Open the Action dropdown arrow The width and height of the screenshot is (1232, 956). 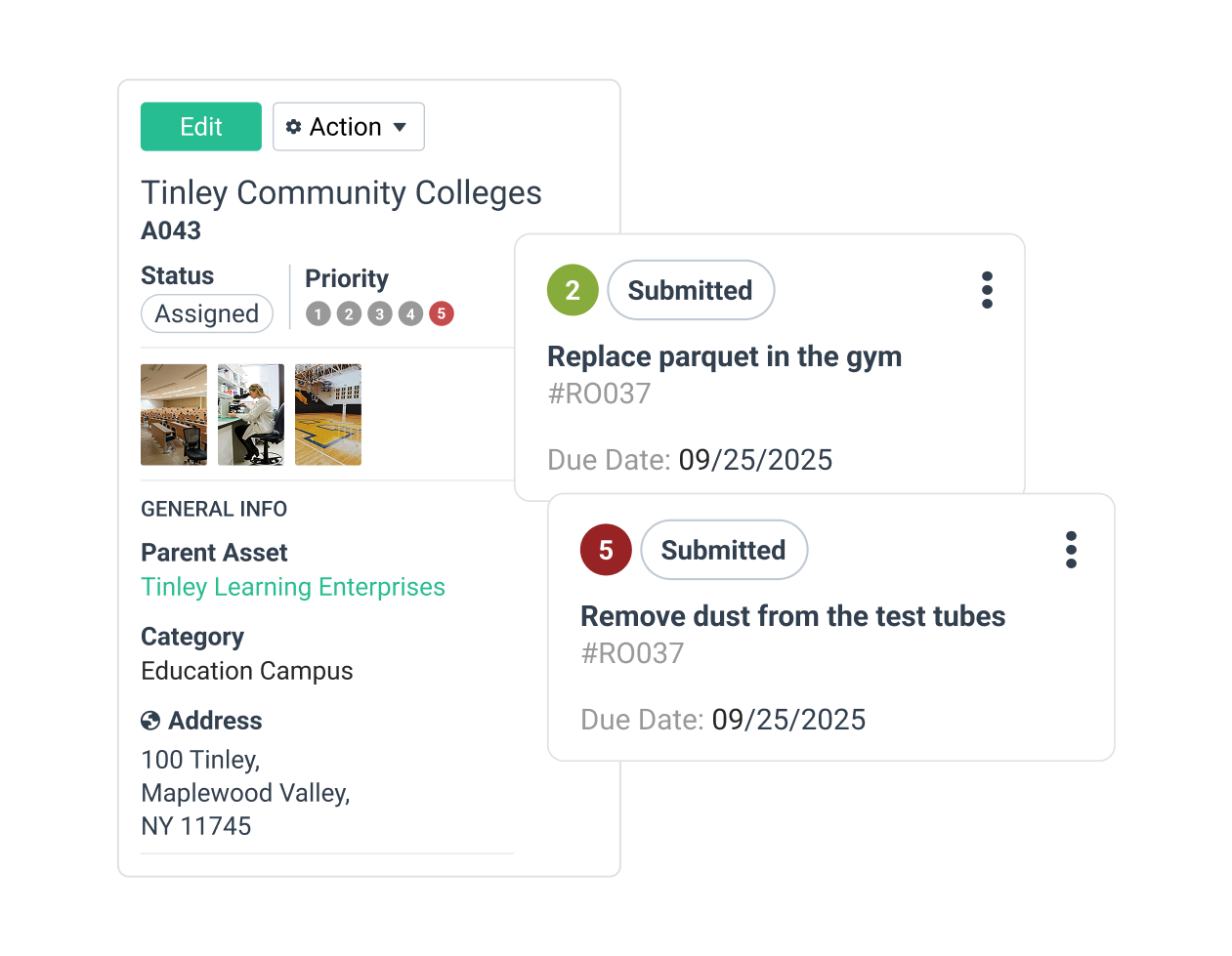click(x=400, y=127)
